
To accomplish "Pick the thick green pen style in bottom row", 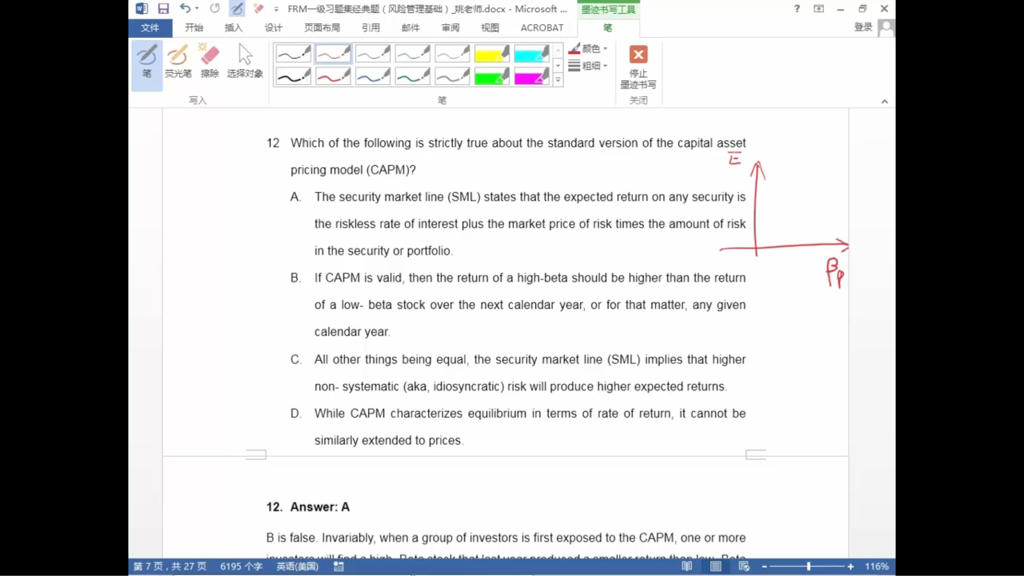I will 413,76.
